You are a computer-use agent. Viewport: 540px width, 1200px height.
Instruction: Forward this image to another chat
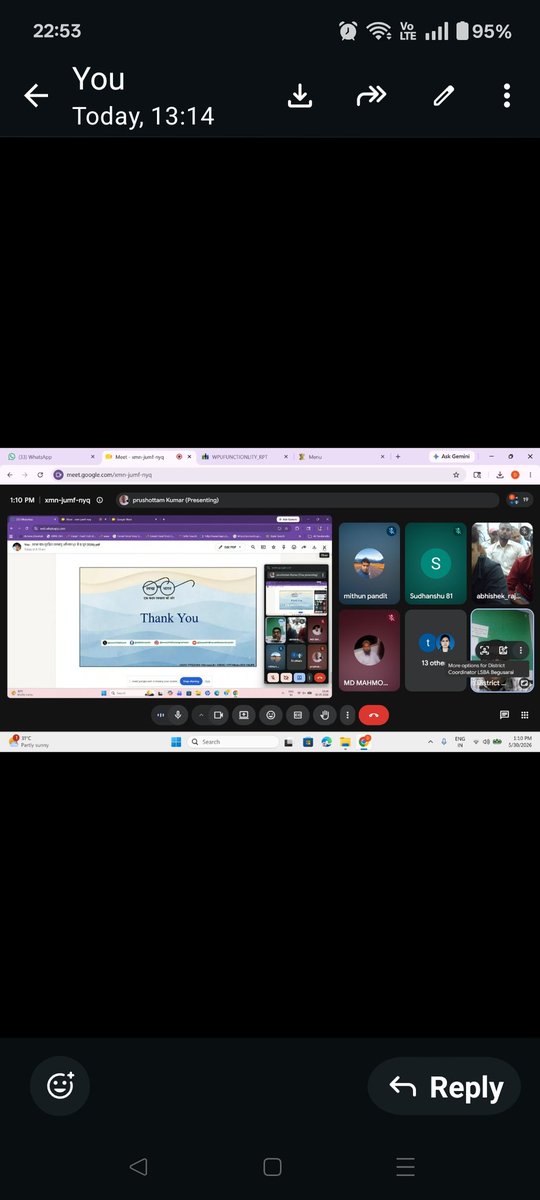[x=371, y=96]
